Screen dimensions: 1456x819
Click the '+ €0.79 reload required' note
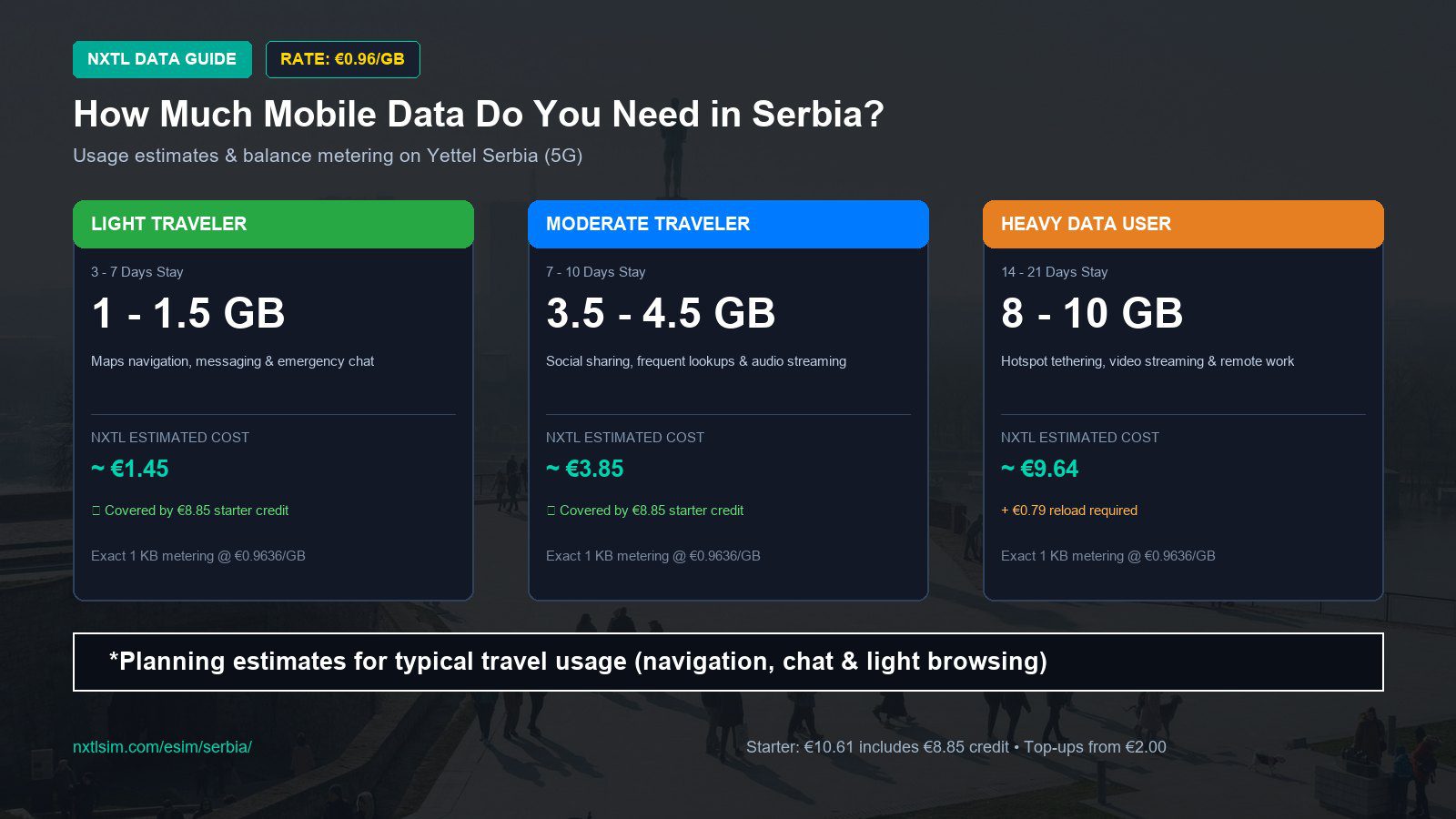click(1069, 511)
